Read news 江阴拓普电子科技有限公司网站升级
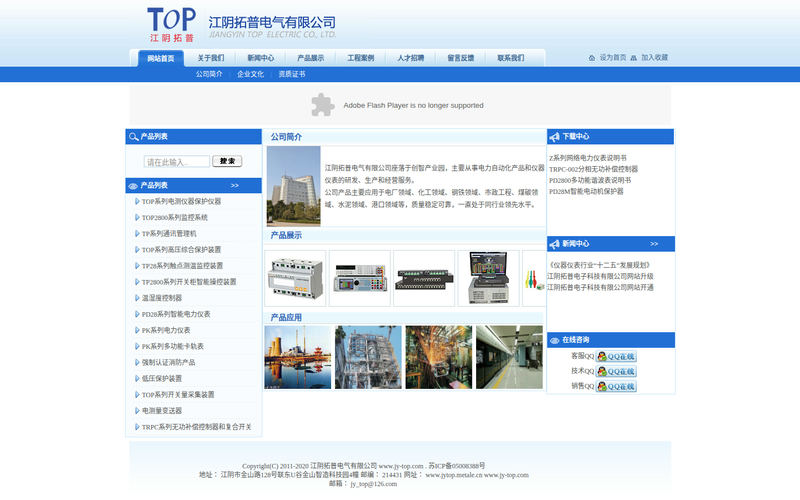This screenshot has height=500, width=800. coord(600,277)
